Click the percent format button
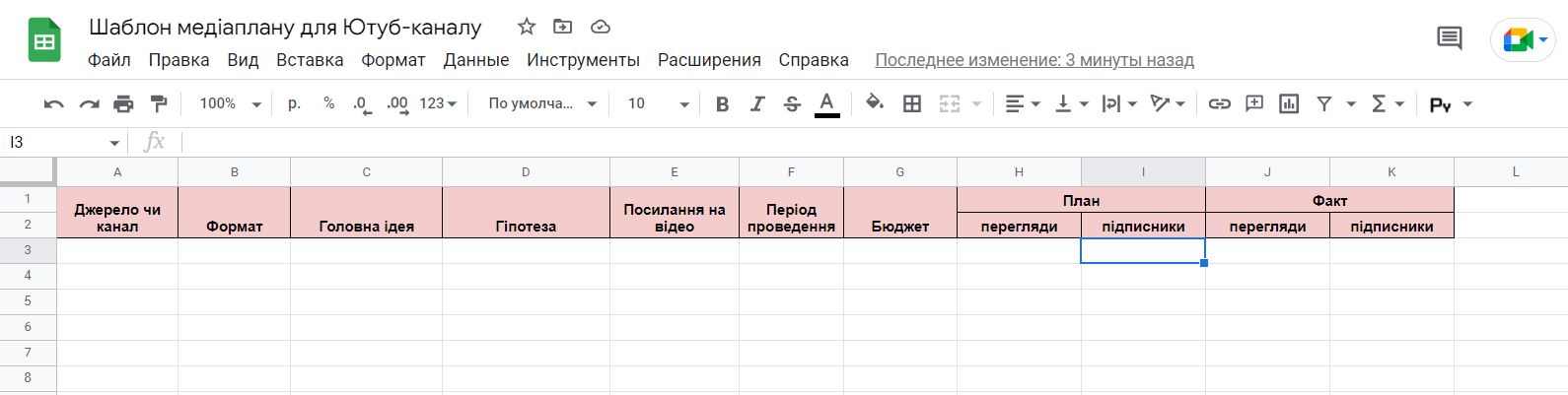 point(328,103)
